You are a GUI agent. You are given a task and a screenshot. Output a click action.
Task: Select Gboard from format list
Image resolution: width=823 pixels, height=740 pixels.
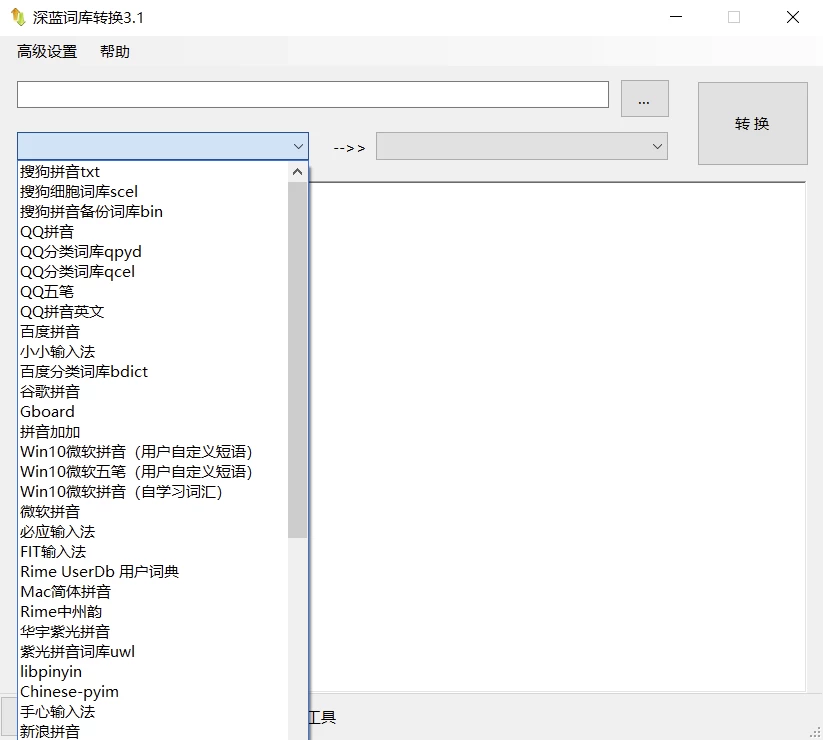[47, 412]
